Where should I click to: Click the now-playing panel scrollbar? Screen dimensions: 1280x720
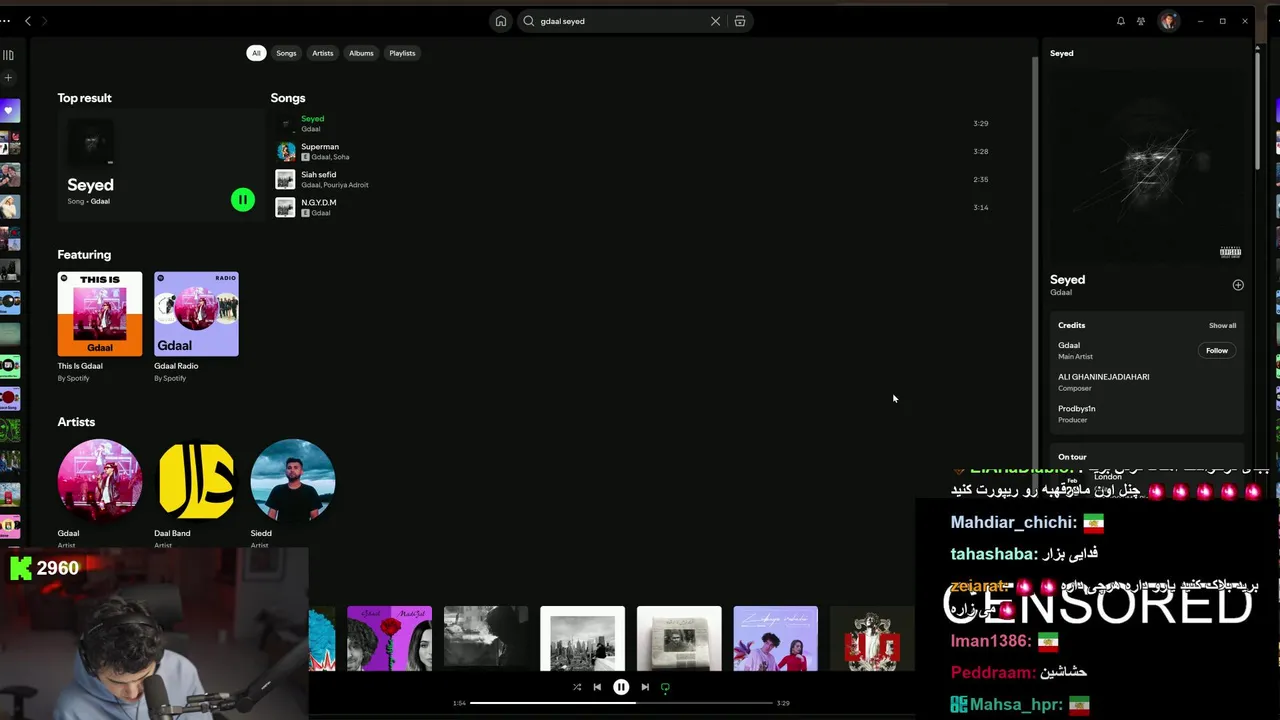tap(1258, 110)
